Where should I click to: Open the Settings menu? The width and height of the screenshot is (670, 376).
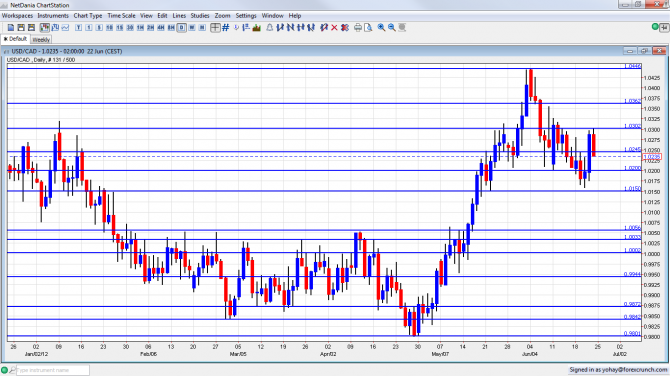[246, 15]
